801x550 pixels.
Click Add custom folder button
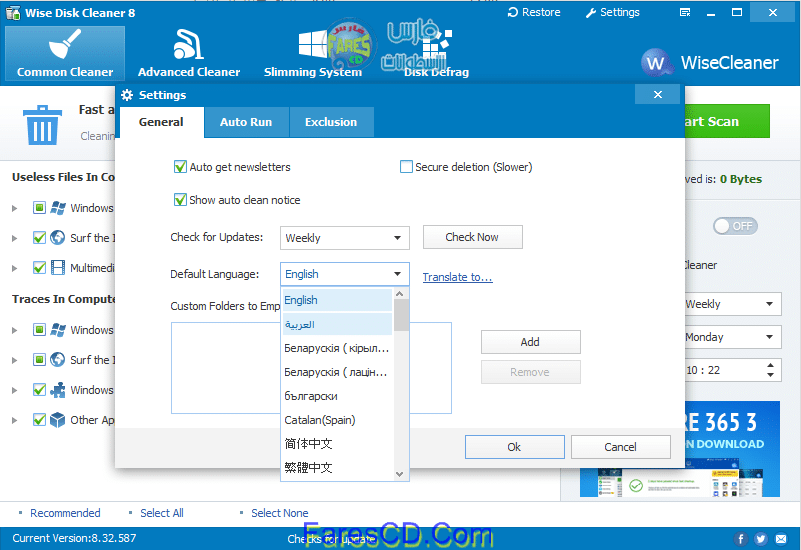(530, 342)
